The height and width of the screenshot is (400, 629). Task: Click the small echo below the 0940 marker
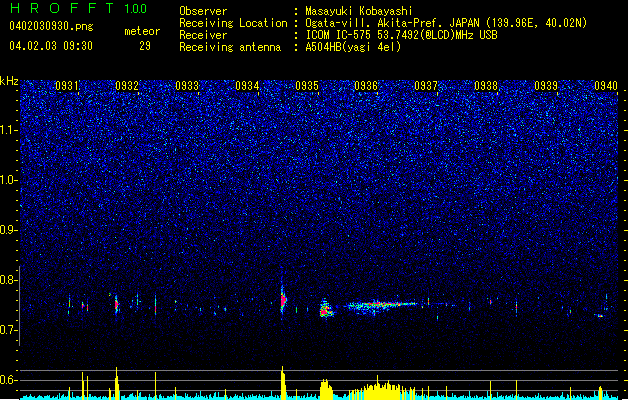(600, 316)
